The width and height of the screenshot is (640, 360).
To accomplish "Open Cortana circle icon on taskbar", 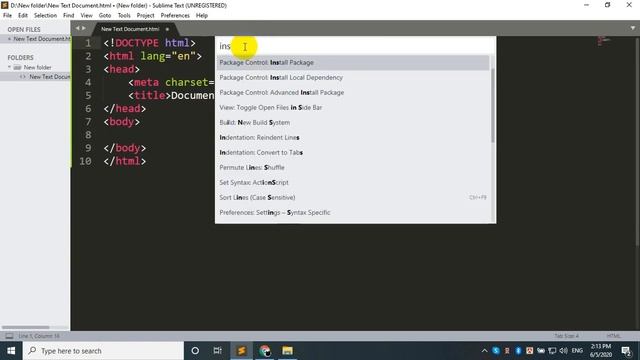I will [195, 351].
